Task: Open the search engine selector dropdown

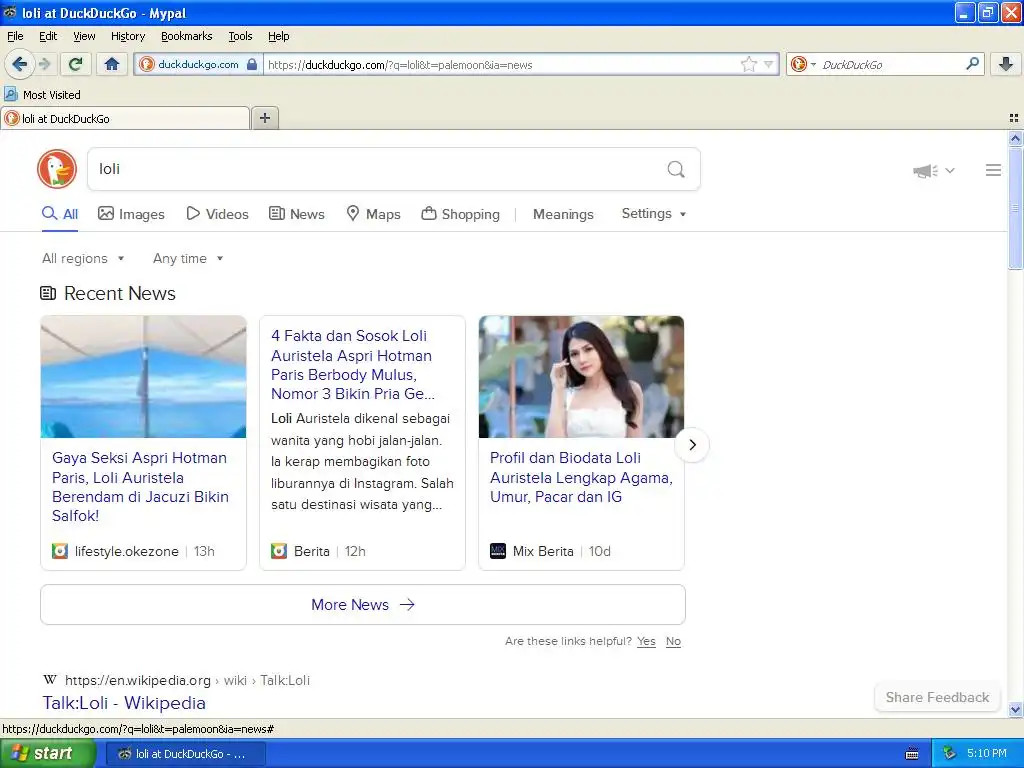Action: pyautogui.click(x=803, y=64)
